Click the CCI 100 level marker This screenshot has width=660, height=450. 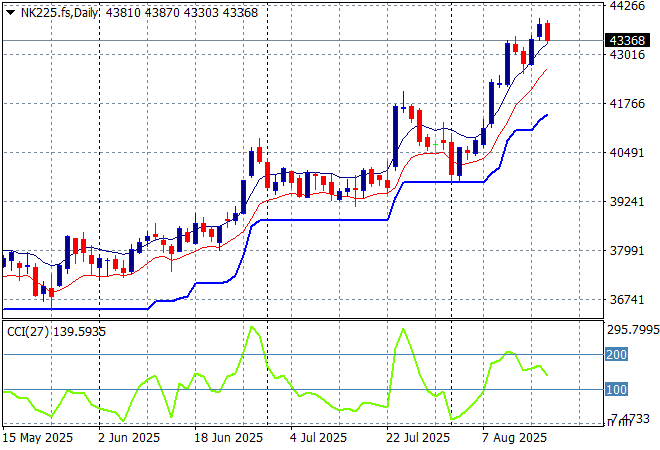pos(616,389)
